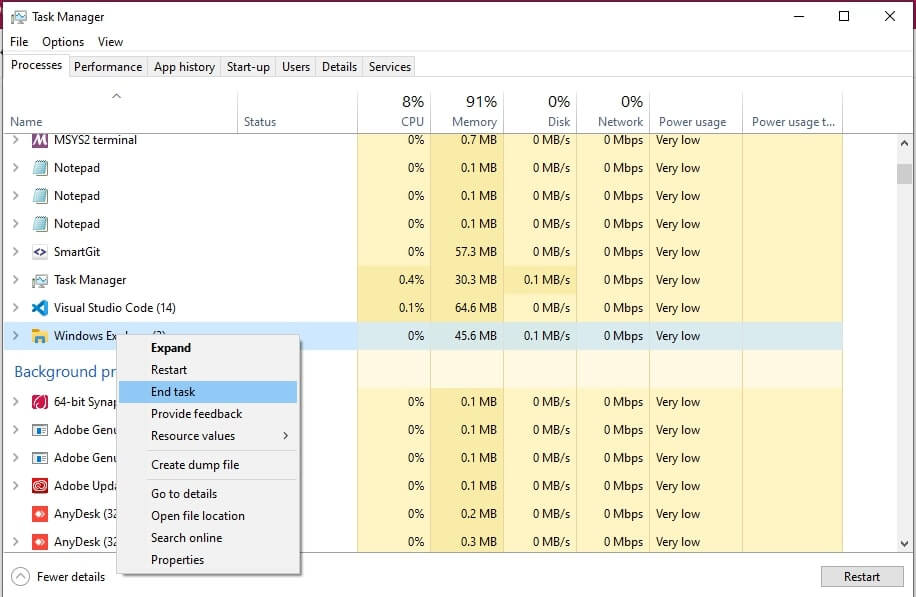916x597 pixels.
Task: Click the Fewer details arrow icon
Action: 20,577
